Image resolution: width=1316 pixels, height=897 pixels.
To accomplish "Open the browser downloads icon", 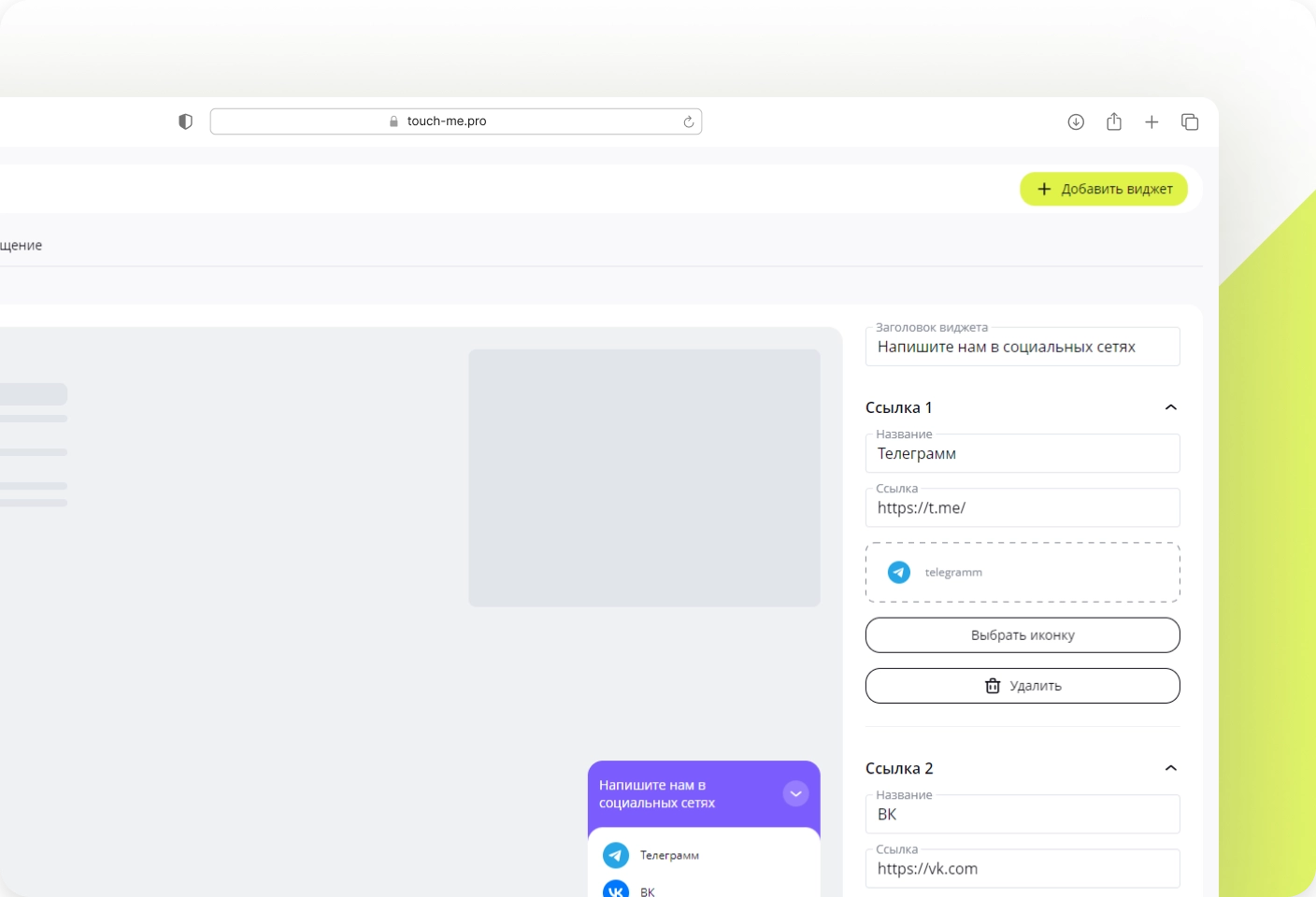I will (x=1076, y=121).
